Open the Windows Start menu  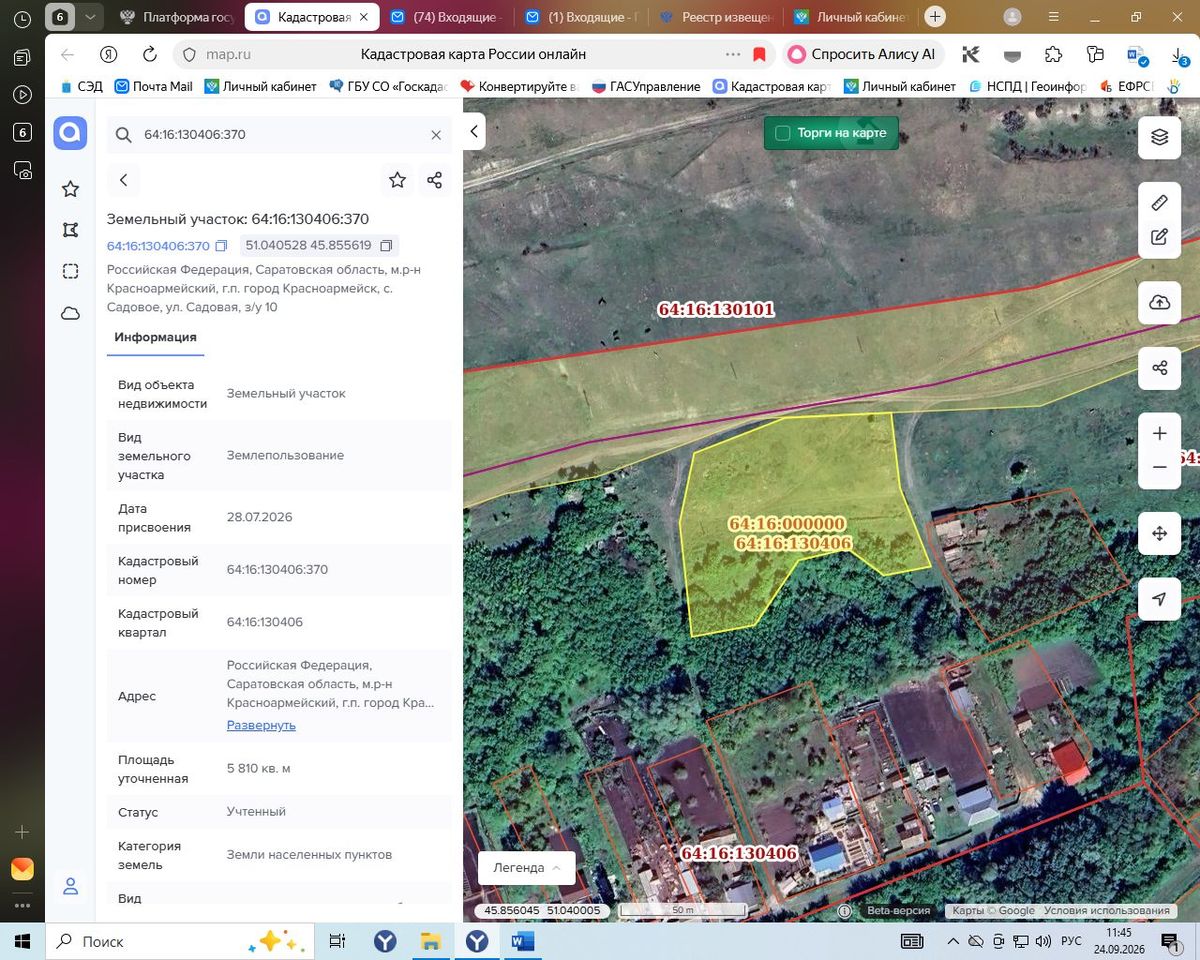(23, 941)
